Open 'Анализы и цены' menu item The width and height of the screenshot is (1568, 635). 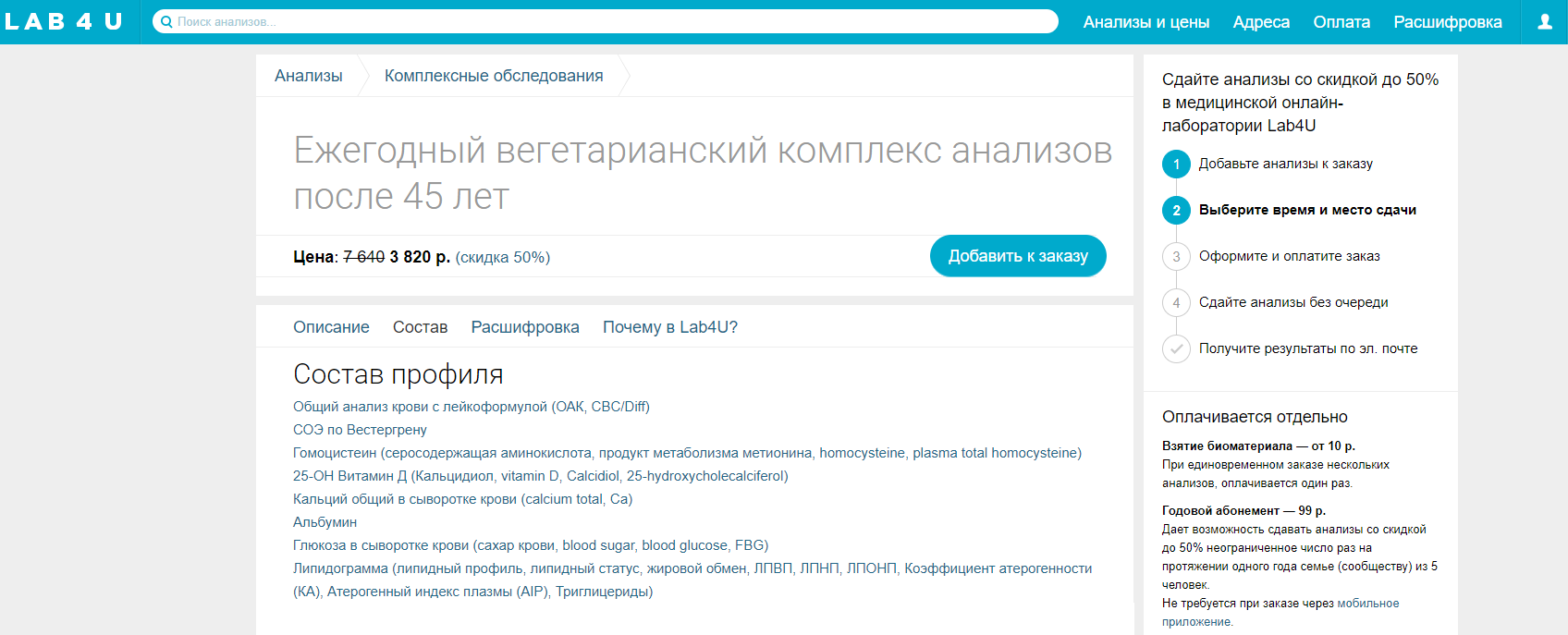click(1145, 22)
